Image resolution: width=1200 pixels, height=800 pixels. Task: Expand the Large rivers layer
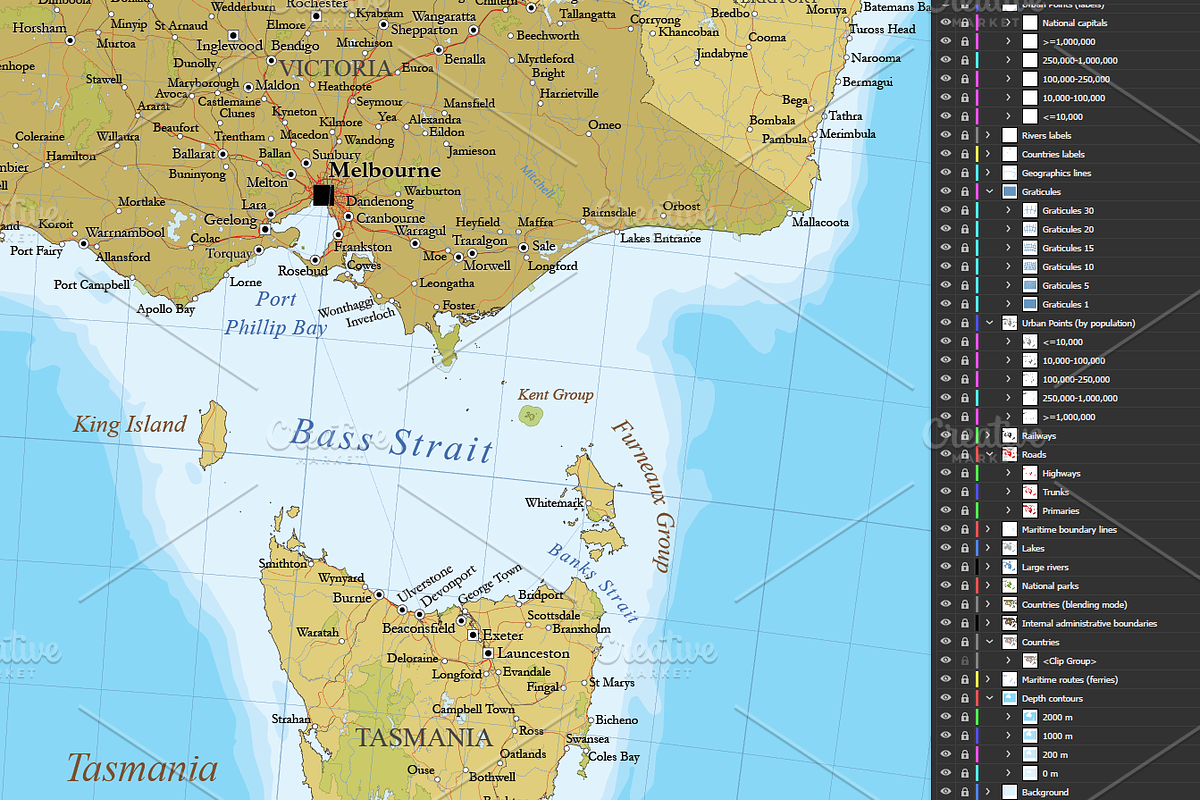click(x=988, y=567)
